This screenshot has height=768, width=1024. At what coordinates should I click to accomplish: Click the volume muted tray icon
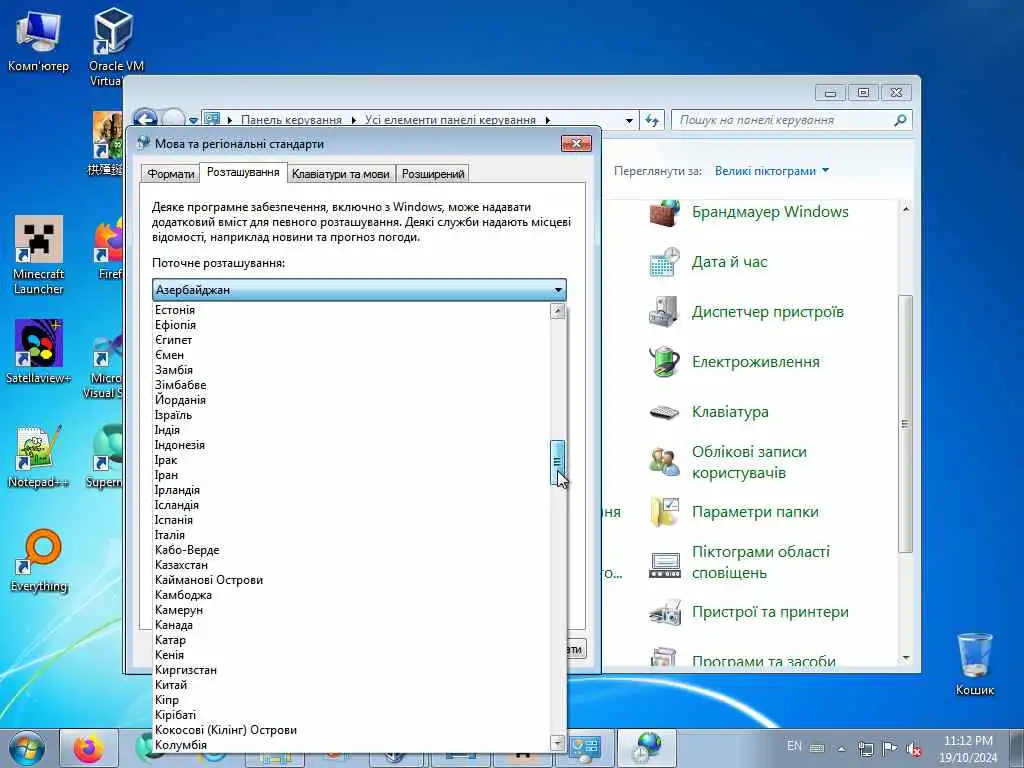914,748
